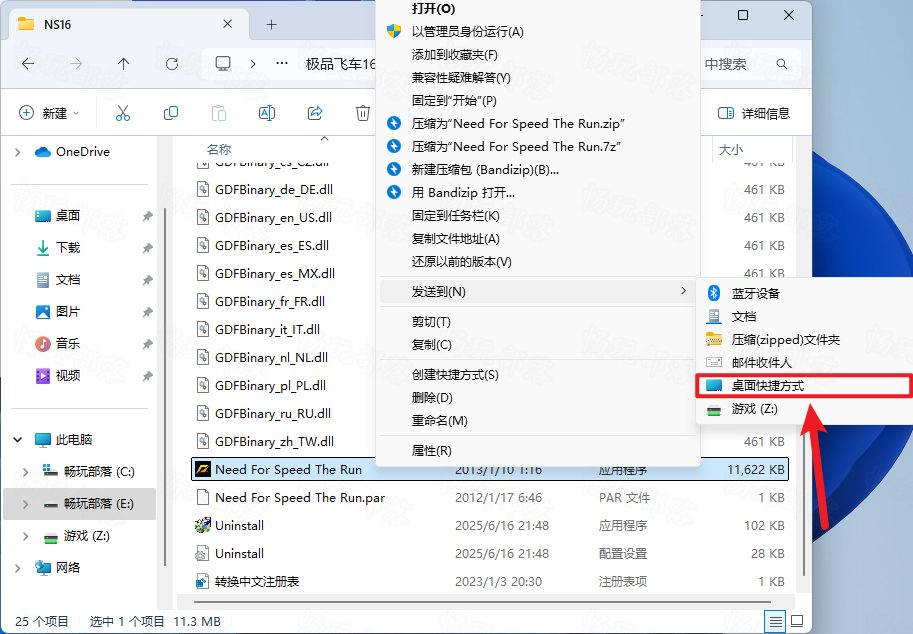This screenshot has width=913, height=634.
Task: Open the 新建 dropdown button
Action: [x=49, y=113]
